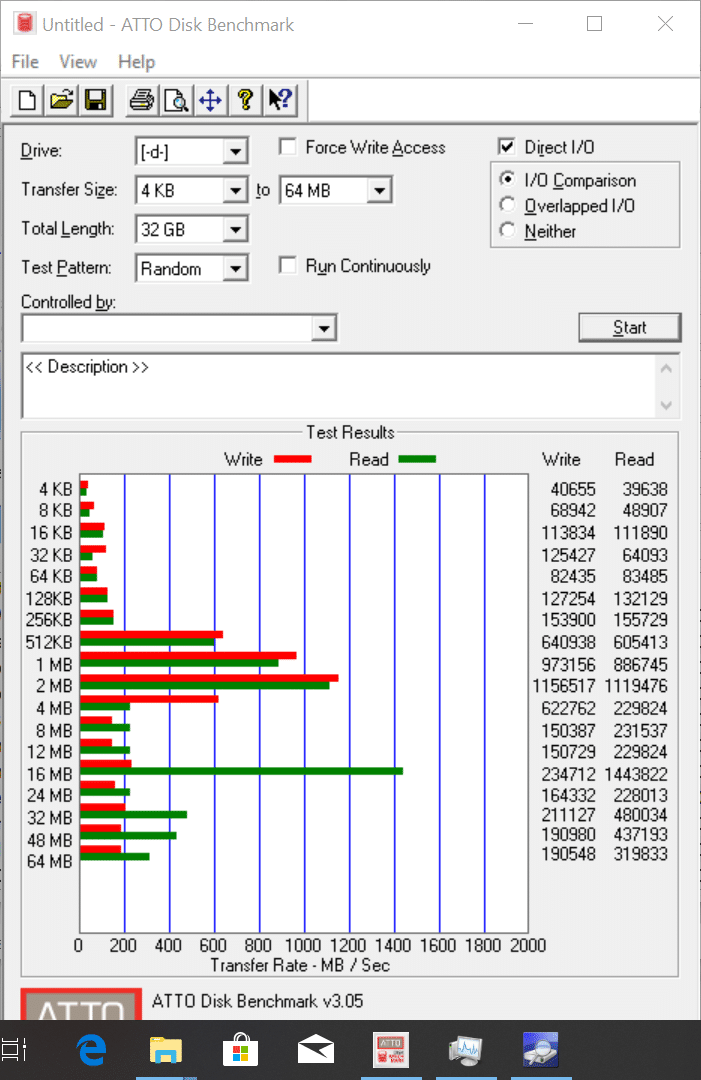Enable Force Write Access checkbox
The image size is (701, 1080).
[x=288, y=148]
